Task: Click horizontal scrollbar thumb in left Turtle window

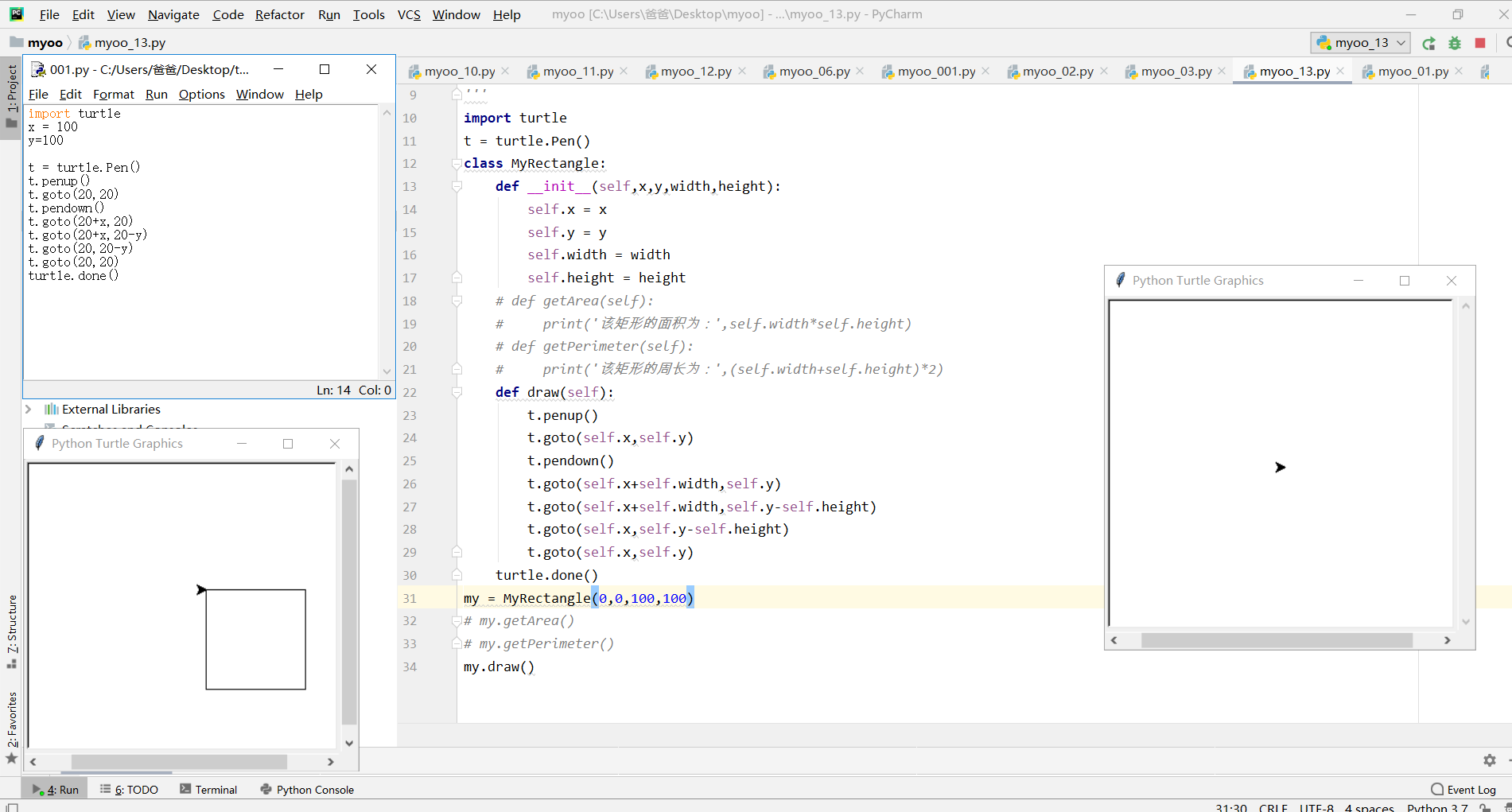Action: coord(179,762)
